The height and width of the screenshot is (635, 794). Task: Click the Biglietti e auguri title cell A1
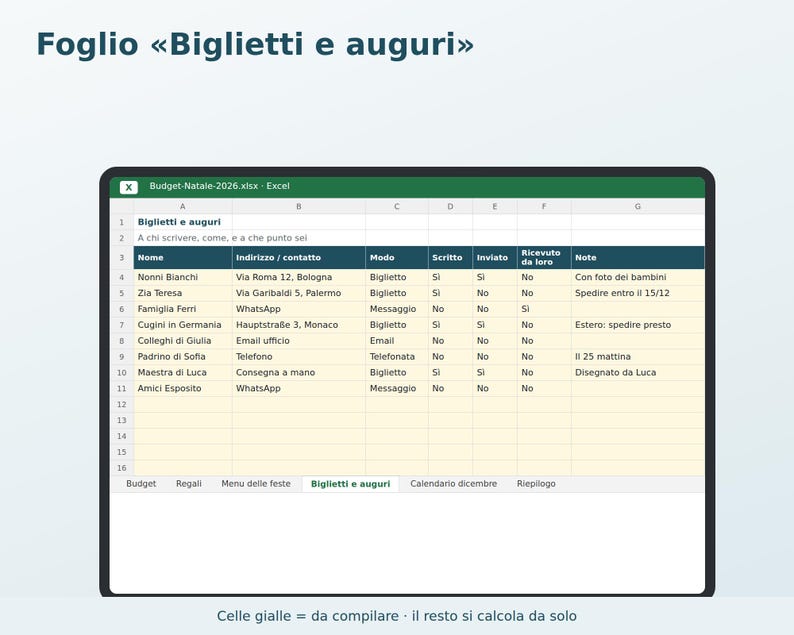(183, 222)
